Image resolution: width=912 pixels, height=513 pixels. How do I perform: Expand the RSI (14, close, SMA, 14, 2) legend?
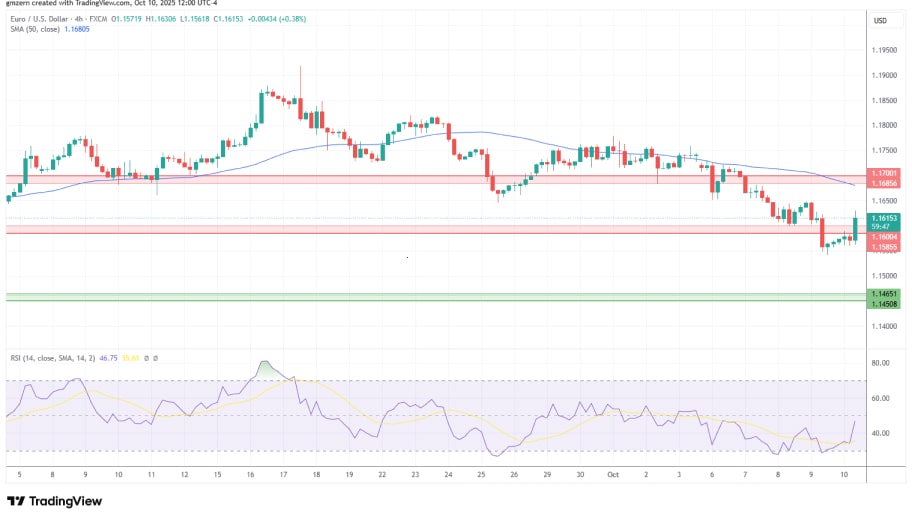pos(48,358)
